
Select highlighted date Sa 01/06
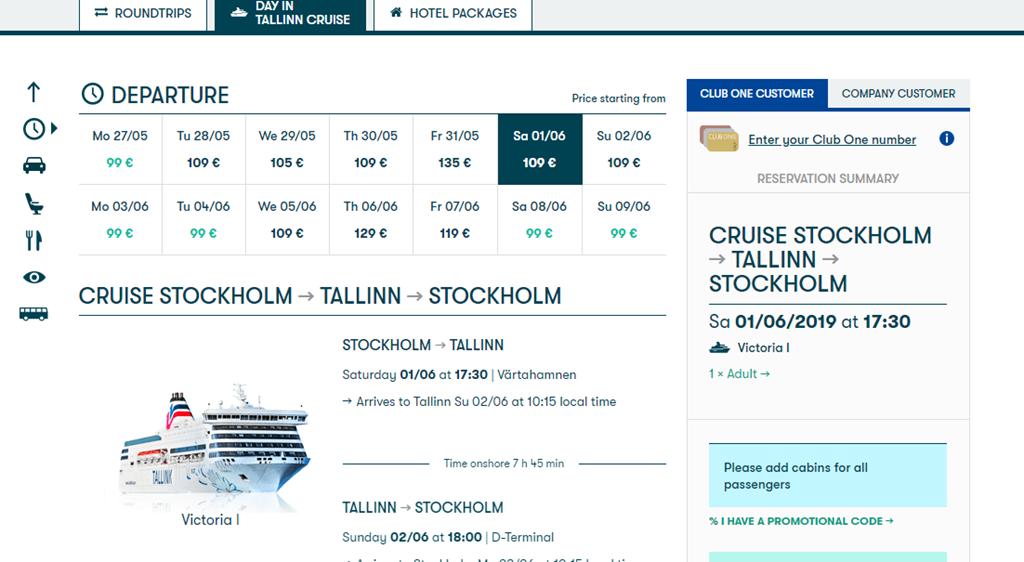[x=540, y=149]
